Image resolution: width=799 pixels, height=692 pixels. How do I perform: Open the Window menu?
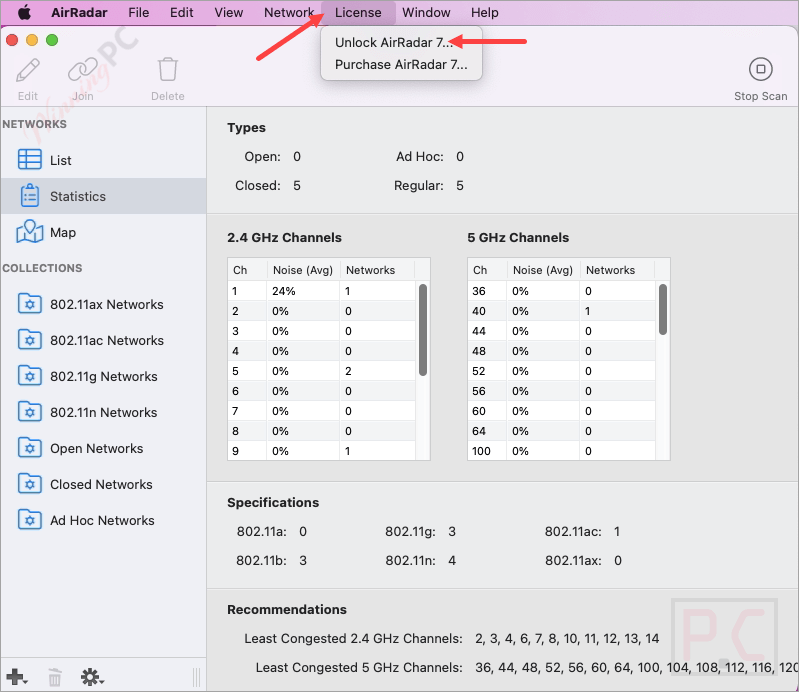426,12
